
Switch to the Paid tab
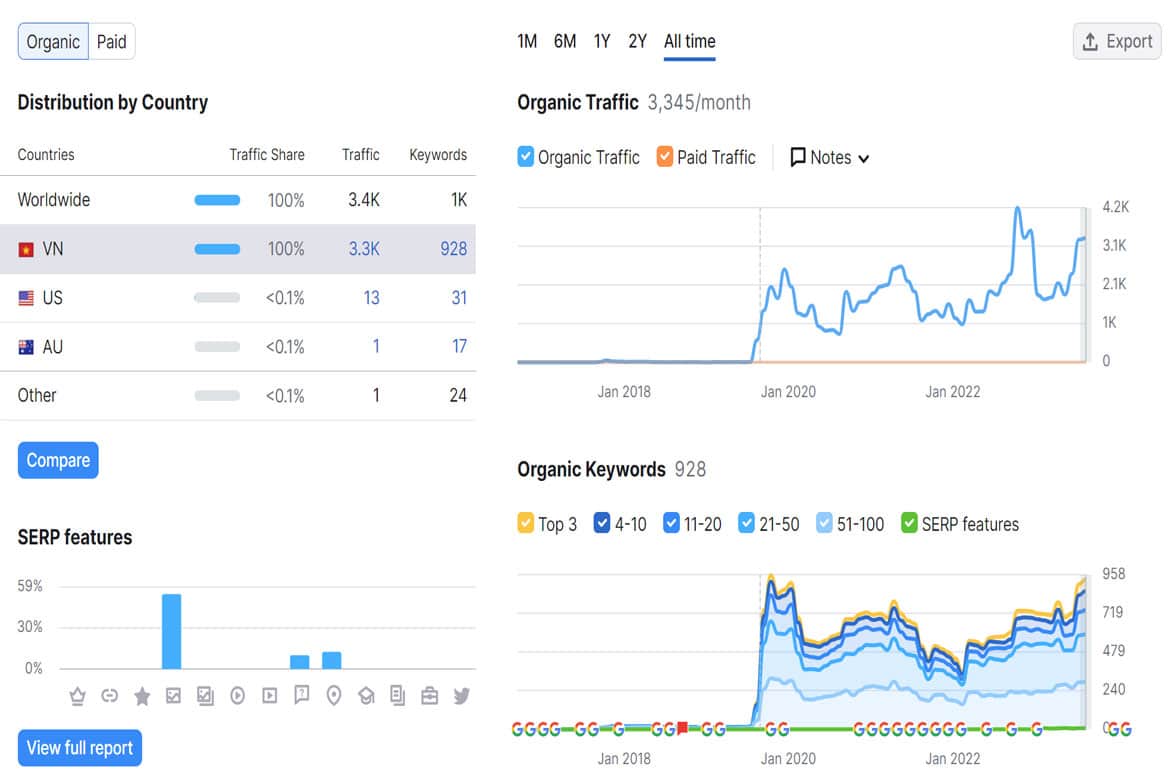pos(112,42)
